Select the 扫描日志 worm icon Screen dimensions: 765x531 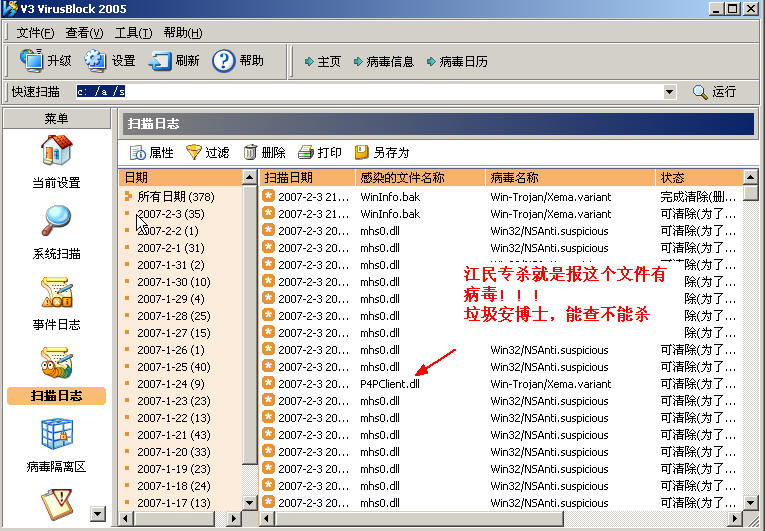point(57,363)
